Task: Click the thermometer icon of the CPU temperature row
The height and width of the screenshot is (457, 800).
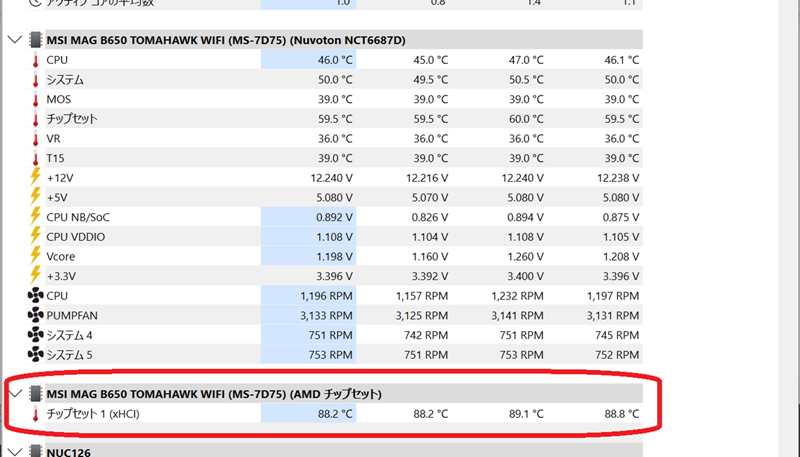Action: click(x=35, y=60)
